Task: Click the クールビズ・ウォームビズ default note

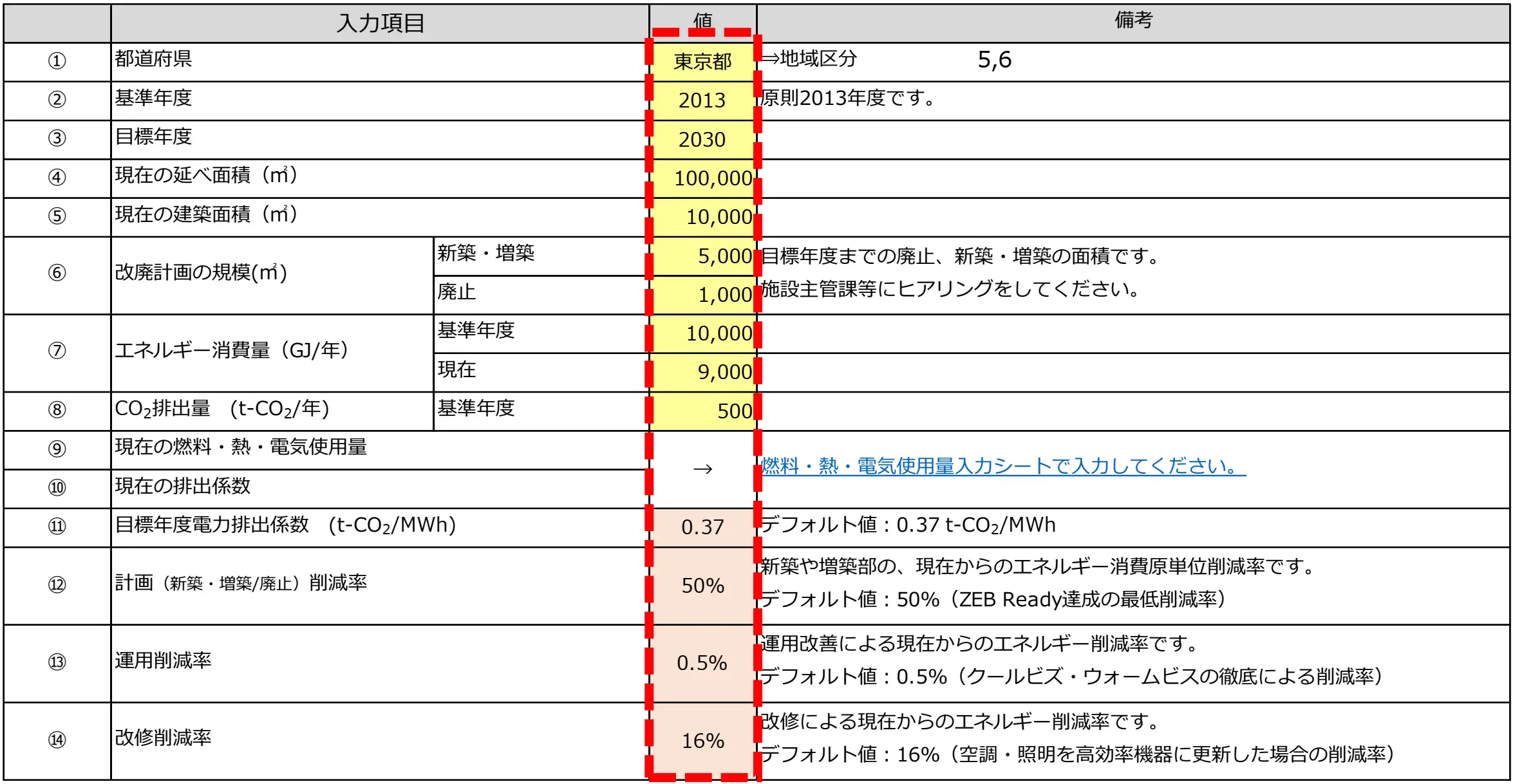Action: (x=1072, y=677)
